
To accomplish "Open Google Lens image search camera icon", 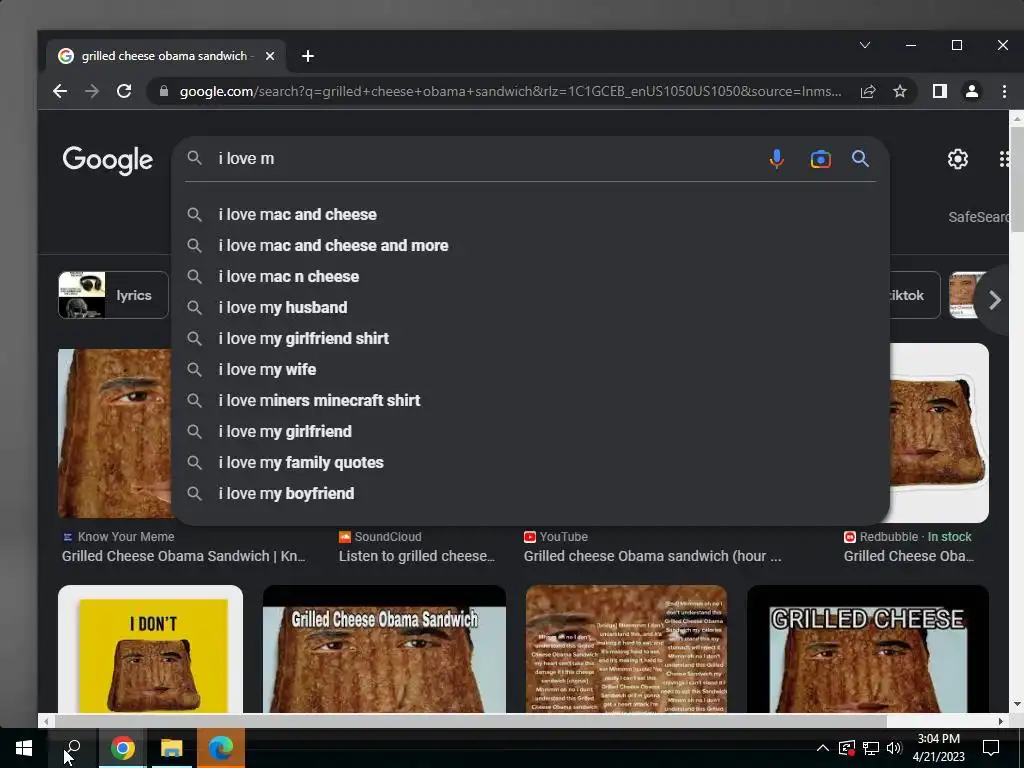I will tap(820, 159).
